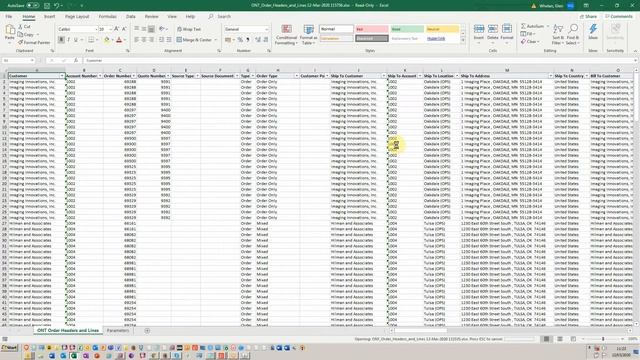640x360 pixels.
Task: Click the Font Color red A swatch
Action: point(119,40)
